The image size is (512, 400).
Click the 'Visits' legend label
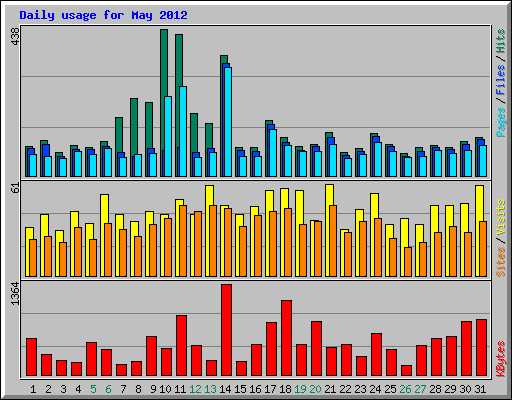click(x=501, y=218)
